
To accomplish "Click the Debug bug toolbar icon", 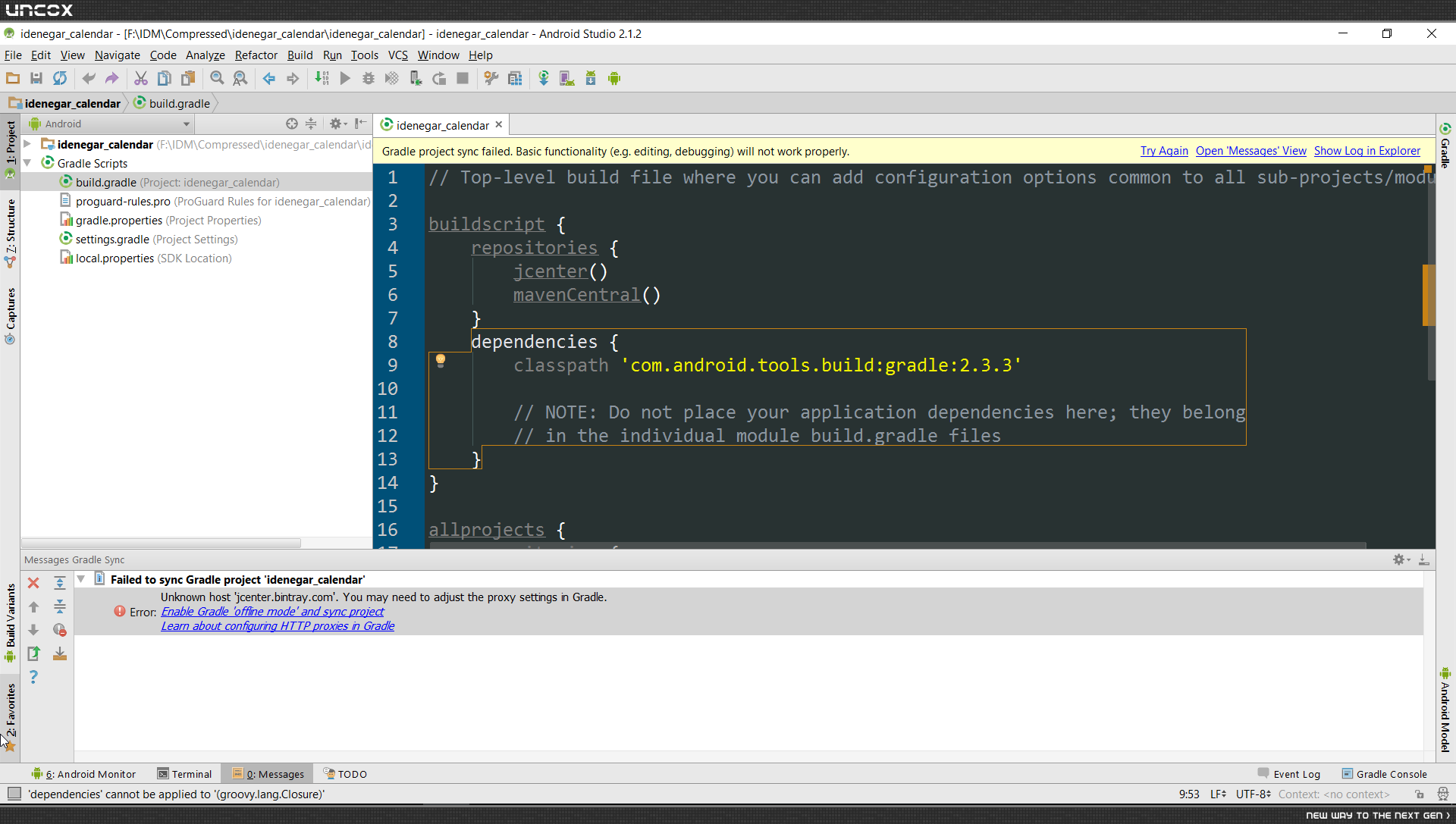I will click(x=369, y=79).
